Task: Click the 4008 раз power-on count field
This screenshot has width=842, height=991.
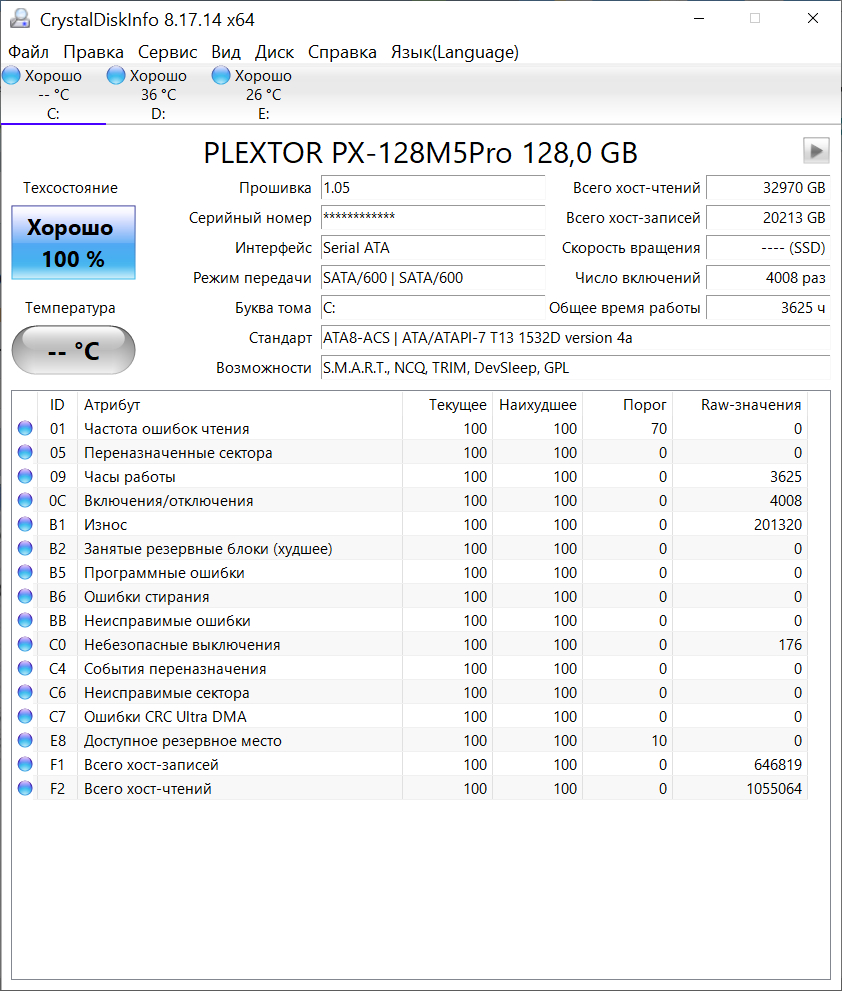Action: [x=768, y=277]
